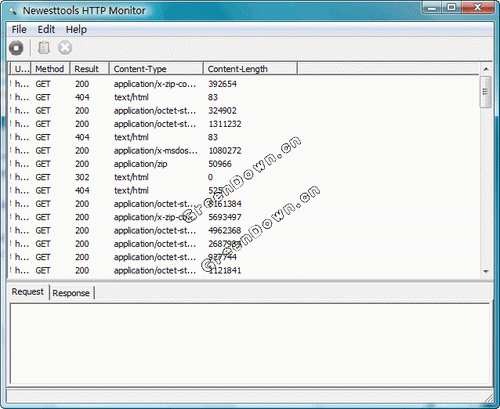Open the Help menu
This screenshot has width=500, height=409.
point(76,29)
